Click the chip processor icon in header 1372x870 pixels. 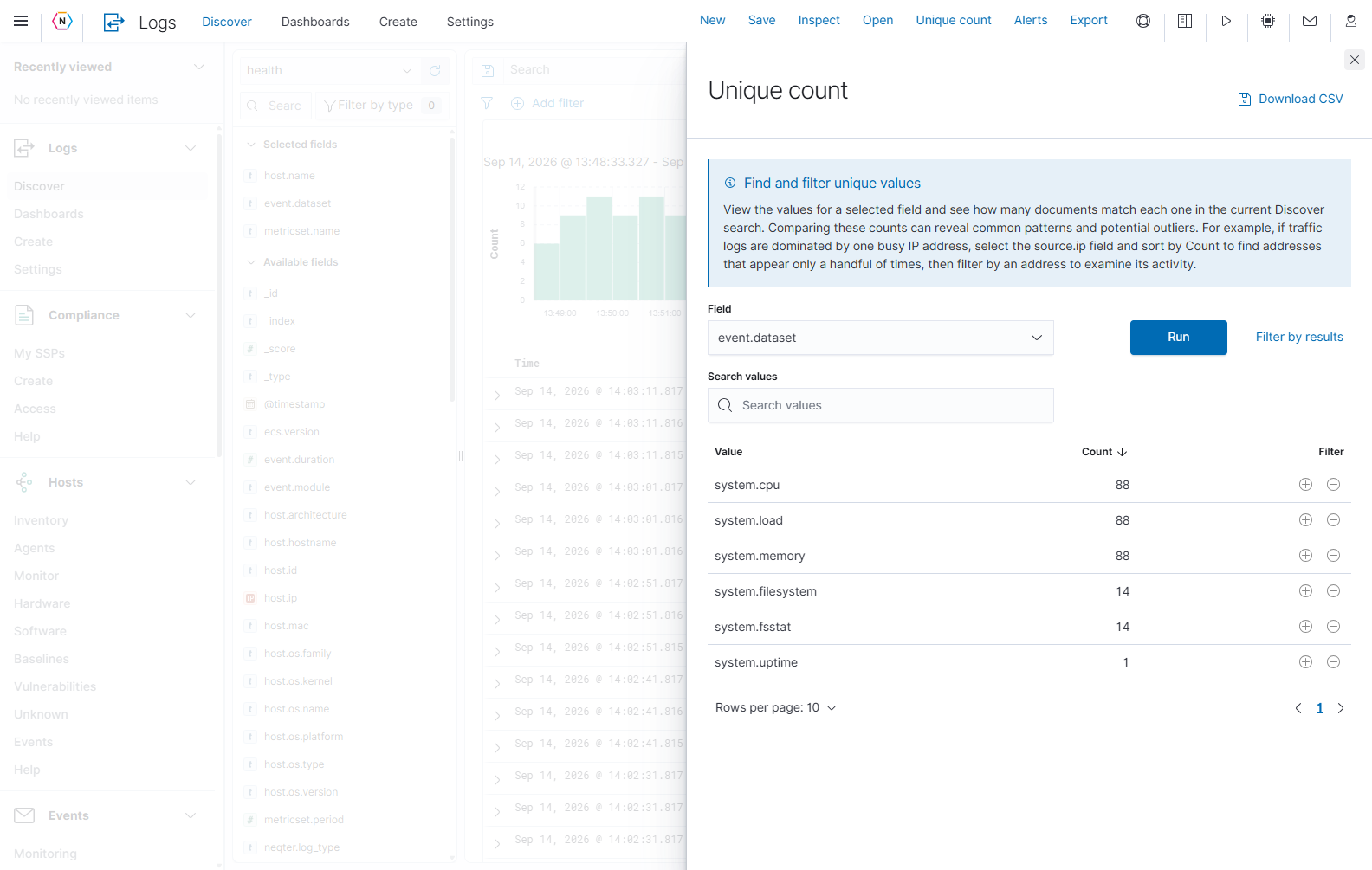click(x=1268, y=21)
